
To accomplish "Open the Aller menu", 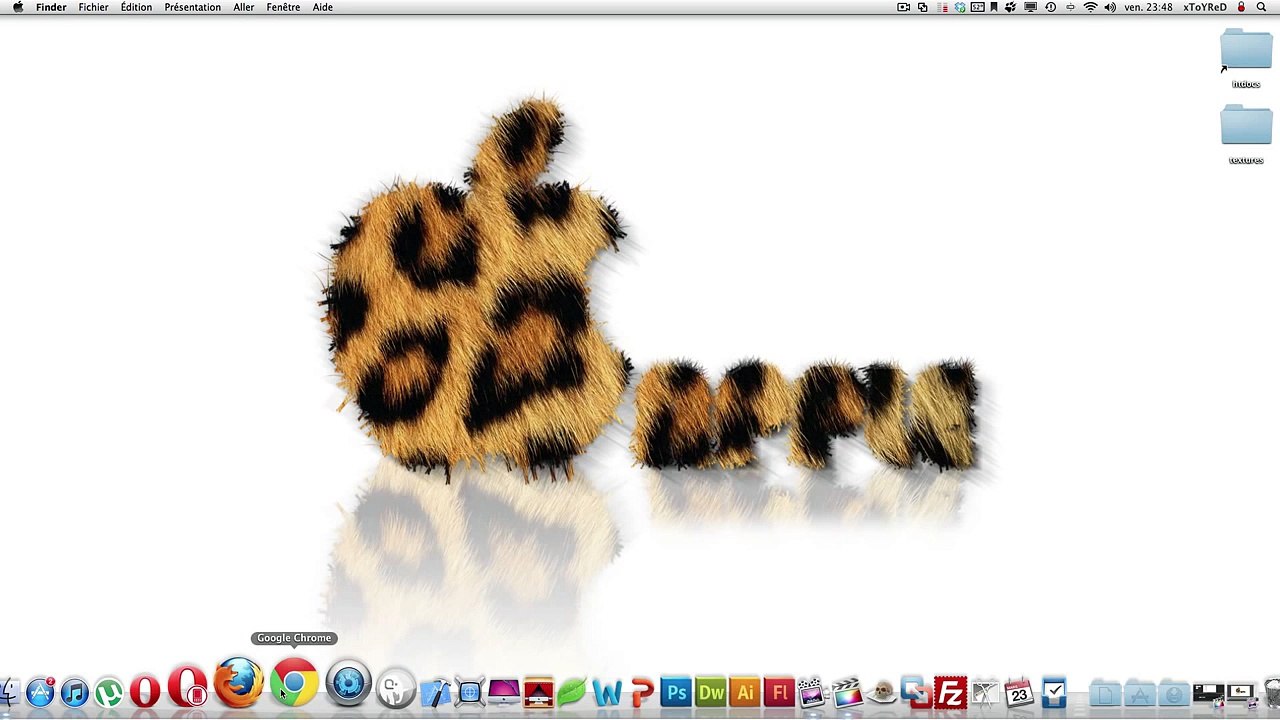I will 244,7.
